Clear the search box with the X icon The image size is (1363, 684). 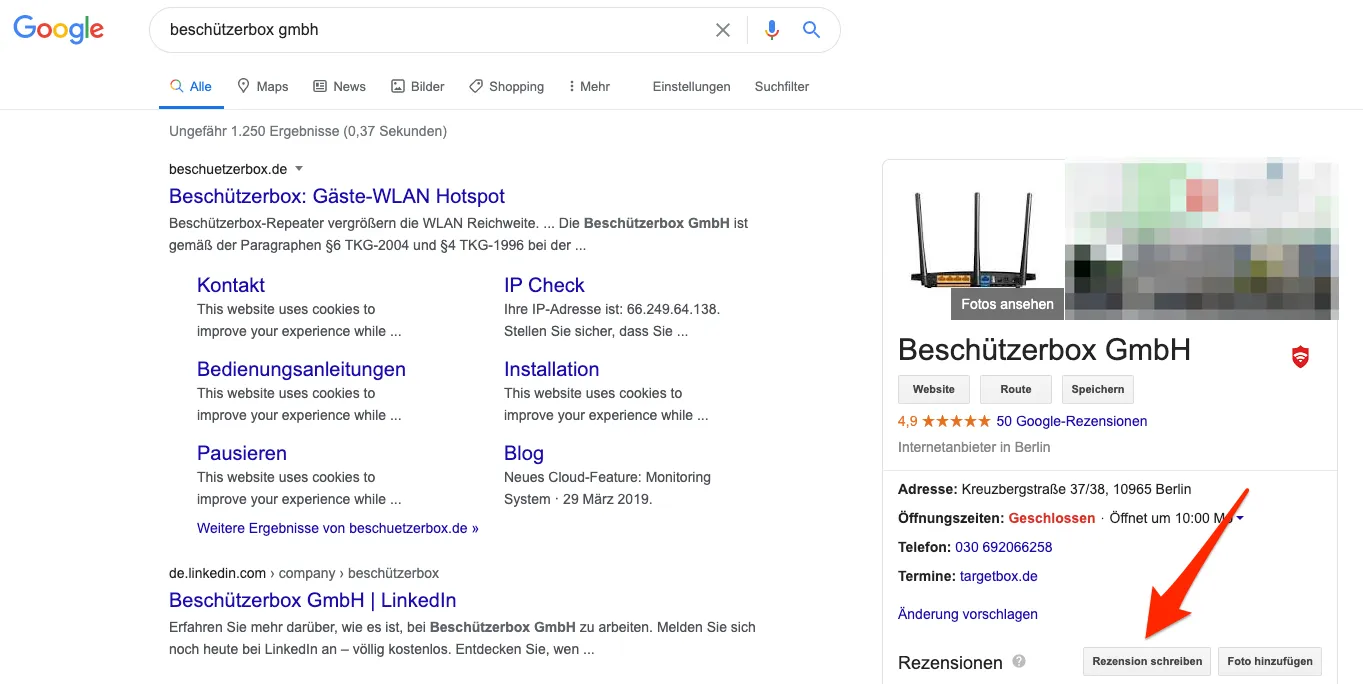coord(722,30)
